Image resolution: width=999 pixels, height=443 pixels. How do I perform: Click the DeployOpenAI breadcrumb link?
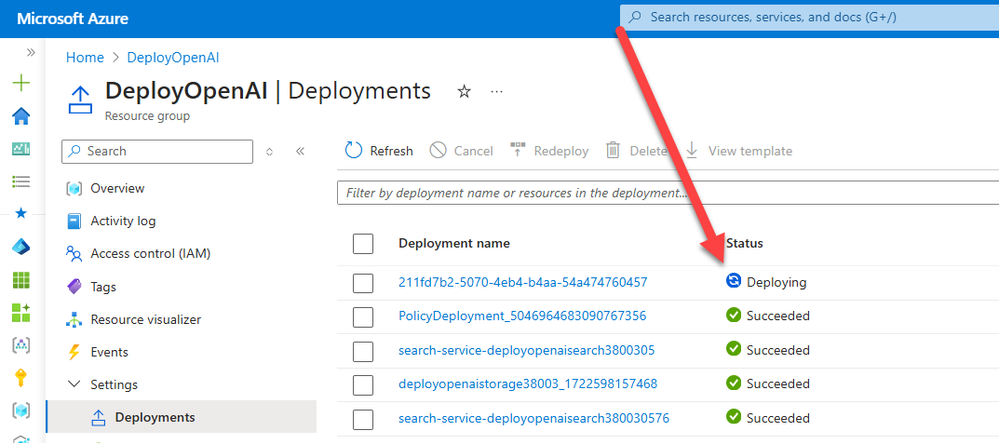coord(173,57)
